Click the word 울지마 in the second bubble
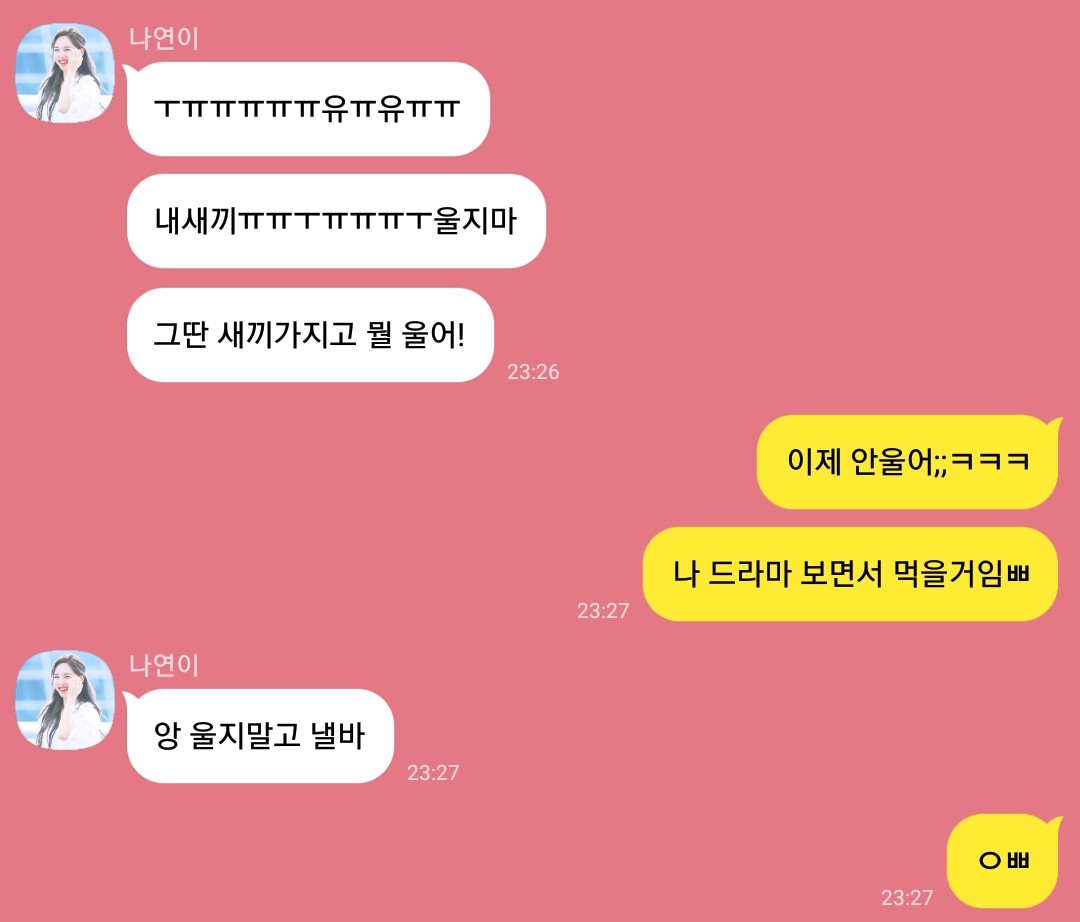Viewport: 1080px width, 922px height. [475, 221]
